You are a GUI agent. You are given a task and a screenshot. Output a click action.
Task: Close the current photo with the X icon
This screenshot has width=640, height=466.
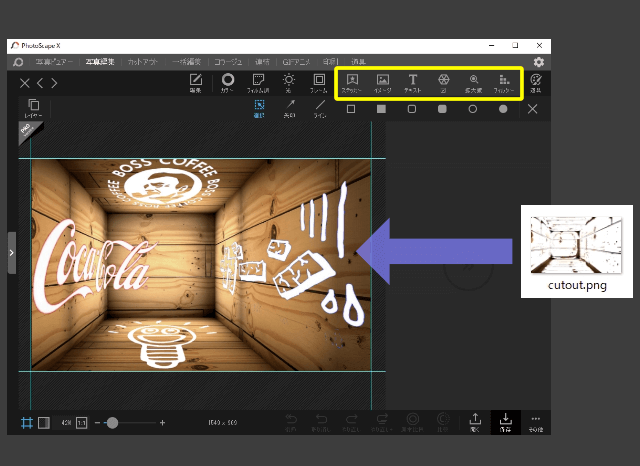click(25, 83)
